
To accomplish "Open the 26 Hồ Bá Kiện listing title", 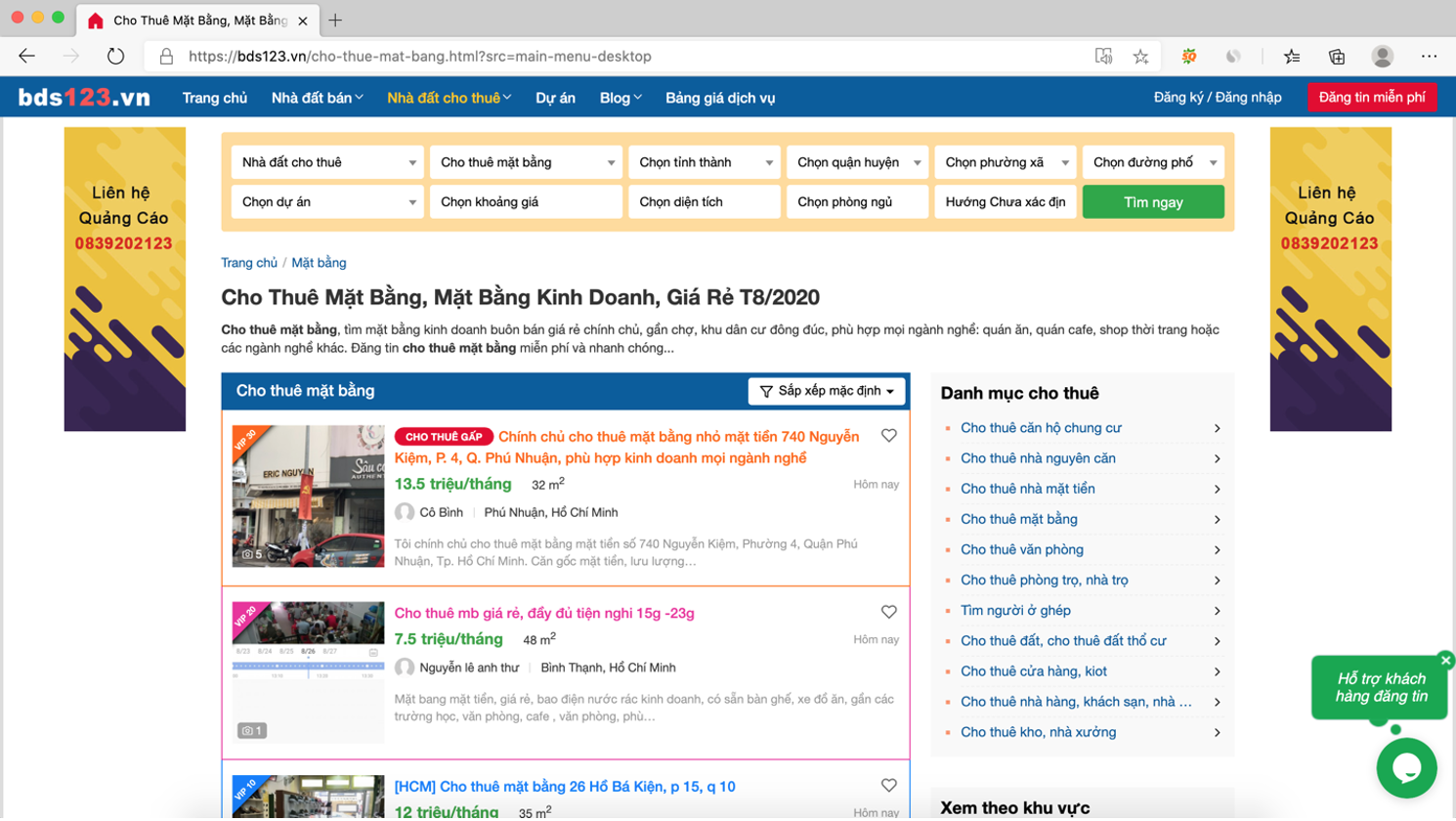I will (565, 787).
